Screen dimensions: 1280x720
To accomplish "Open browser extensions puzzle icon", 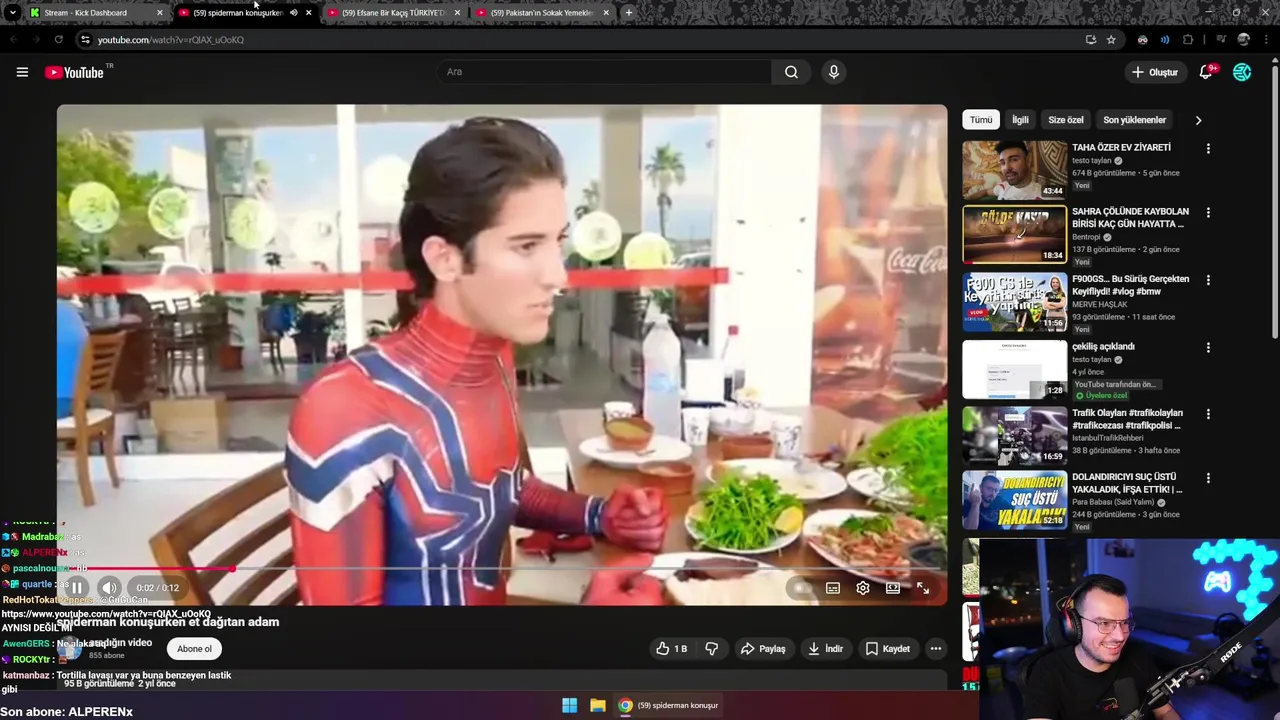I will tap(1188, 40).
